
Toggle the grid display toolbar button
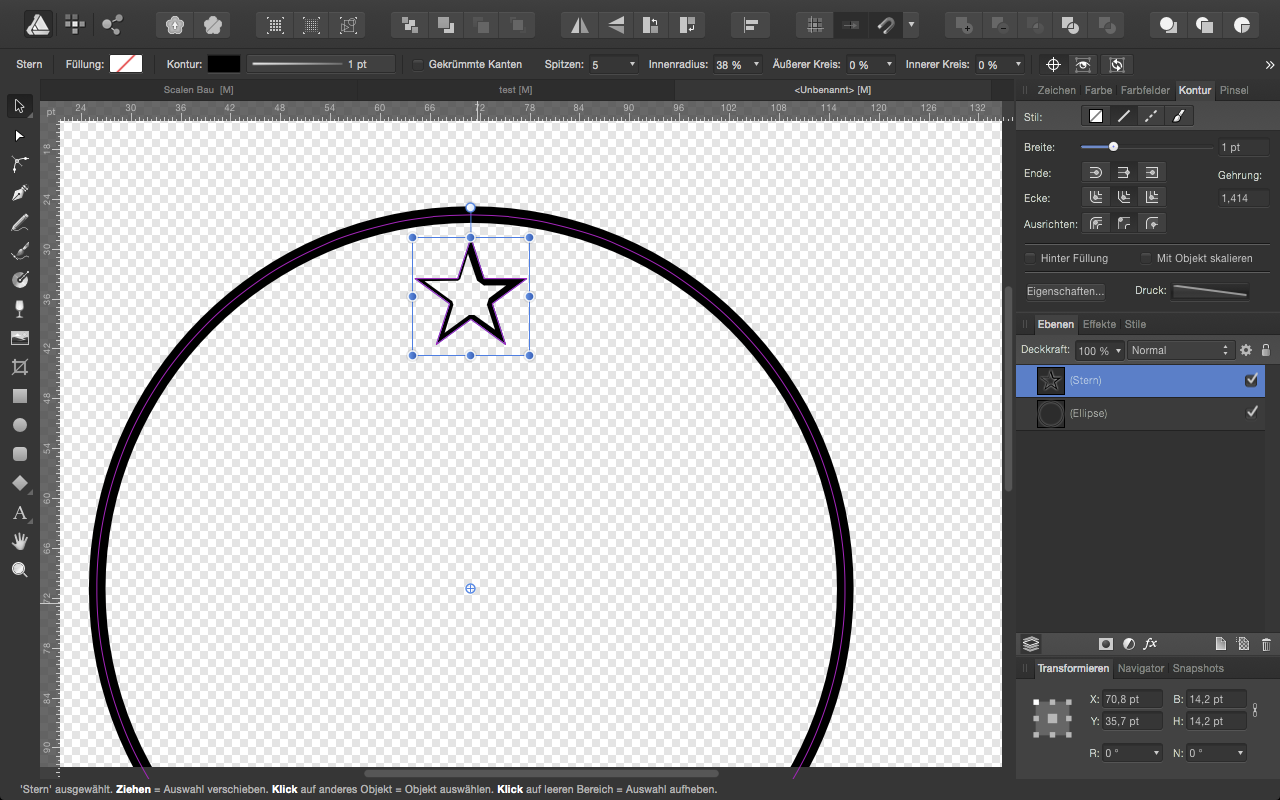pyautogui.click(x=816, y=24)
